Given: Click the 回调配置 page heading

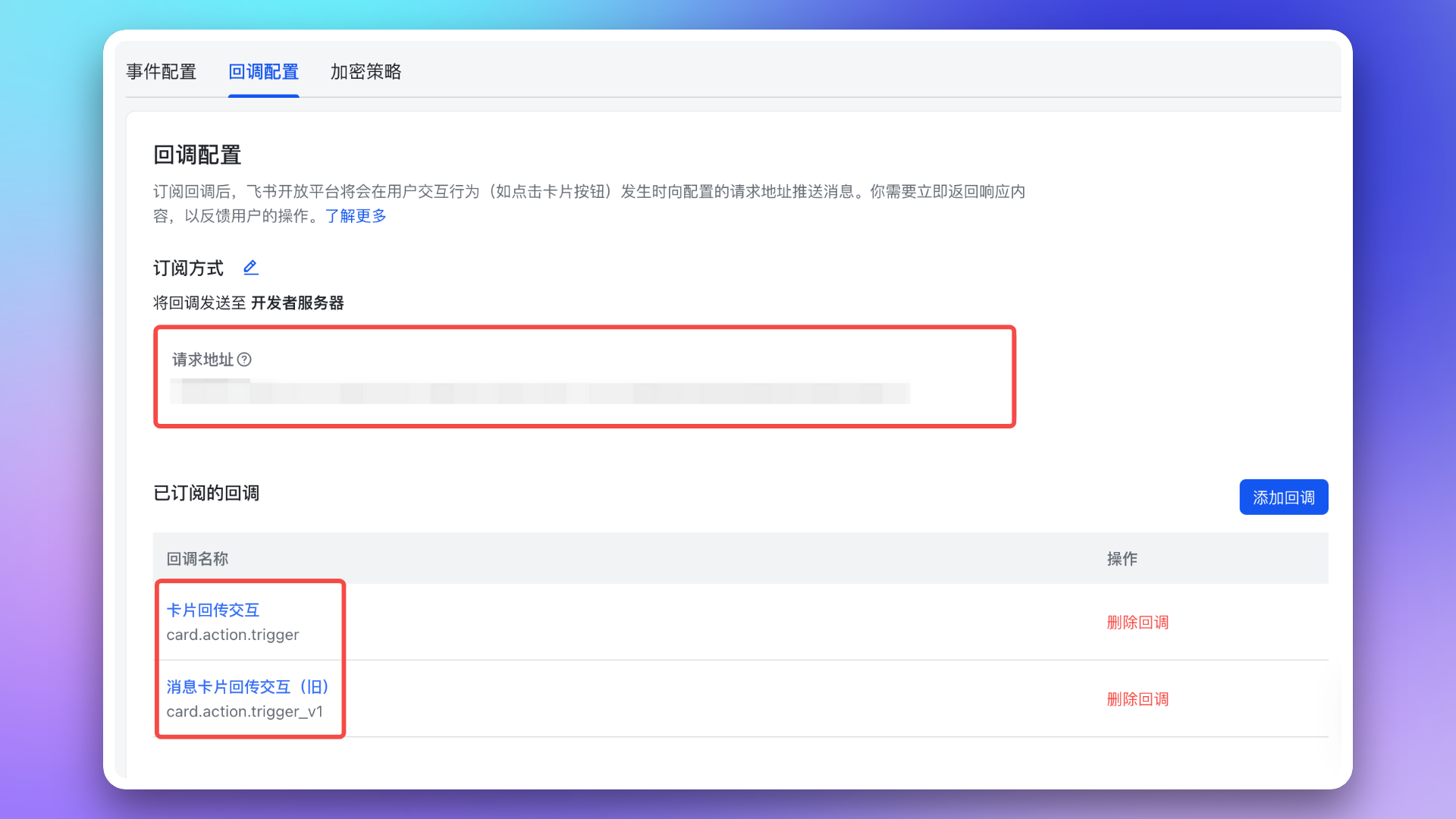Looking at the screenshot, I should [x=197, y=155].
